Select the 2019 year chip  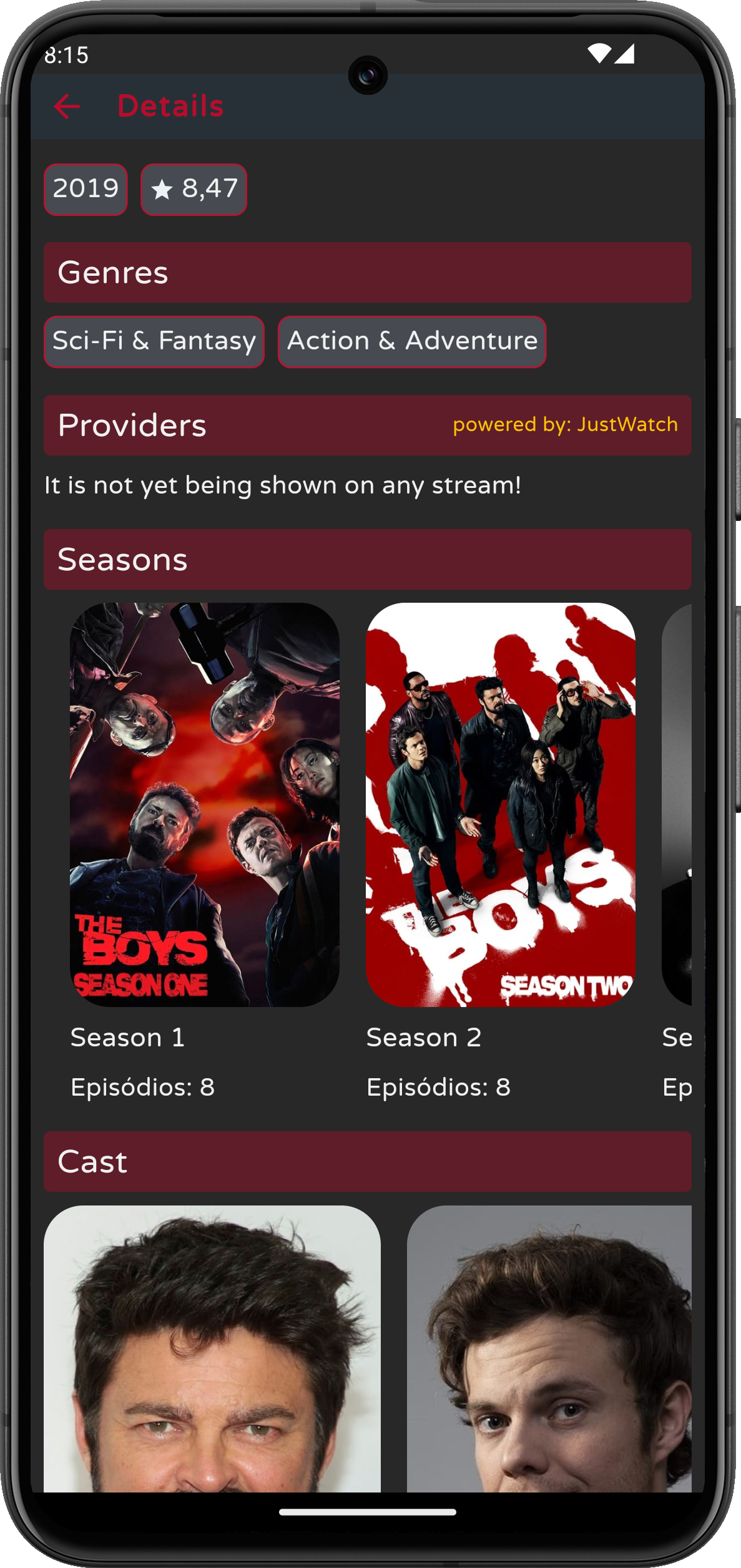(x=86, y=190)
